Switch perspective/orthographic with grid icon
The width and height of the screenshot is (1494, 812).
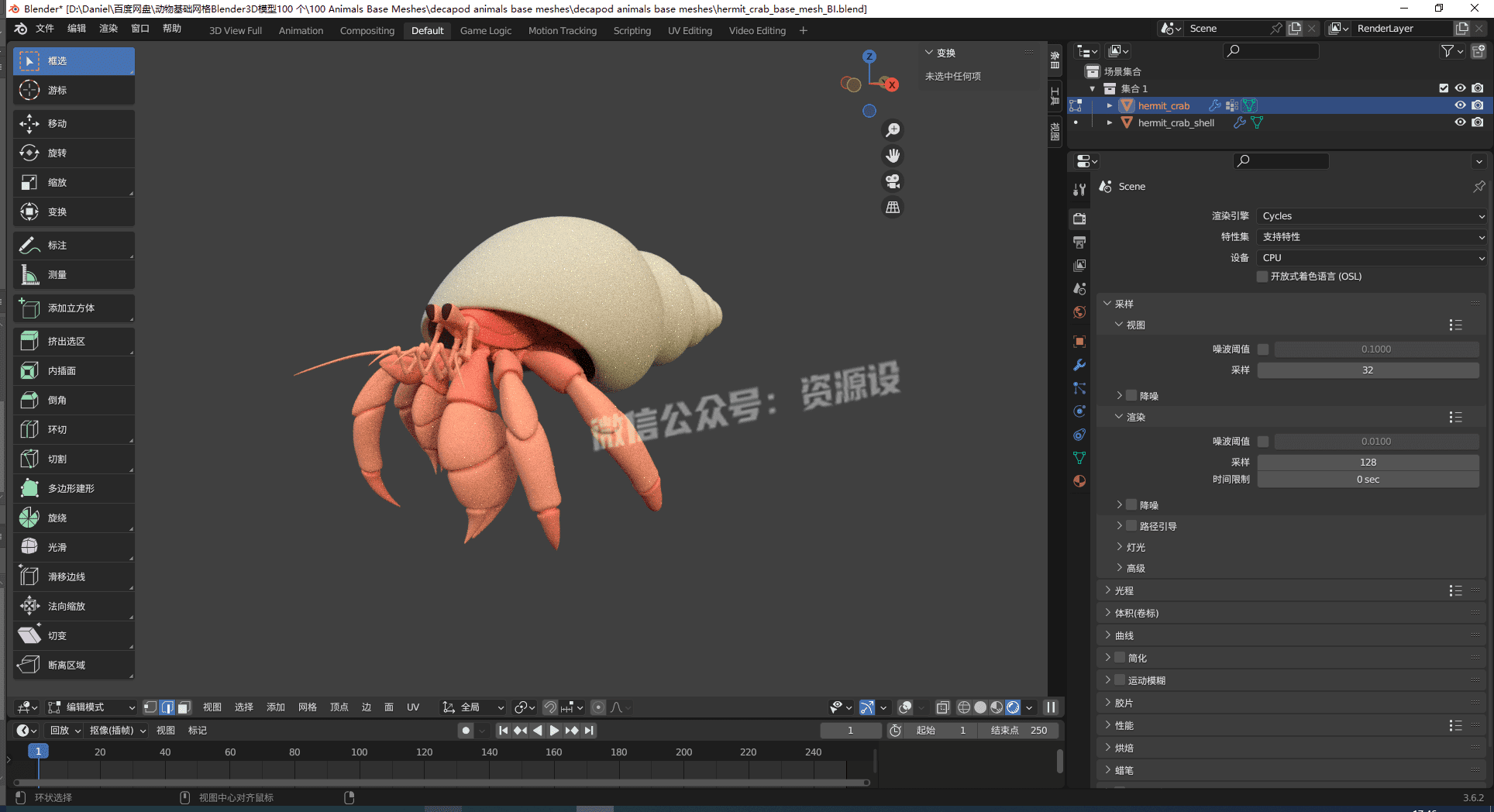[893, 207]
